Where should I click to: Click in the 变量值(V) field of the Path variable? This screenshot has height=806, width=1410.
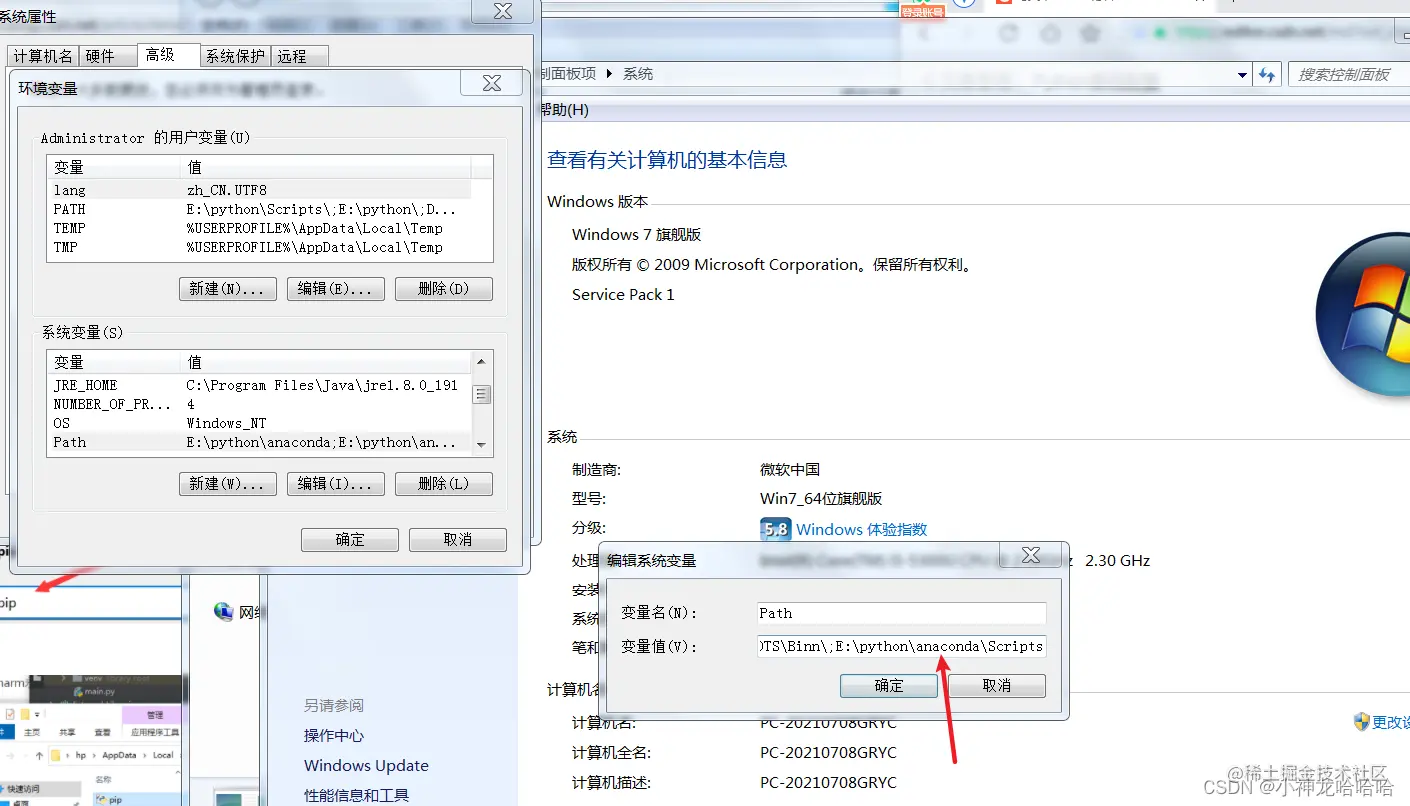[902, 646]
